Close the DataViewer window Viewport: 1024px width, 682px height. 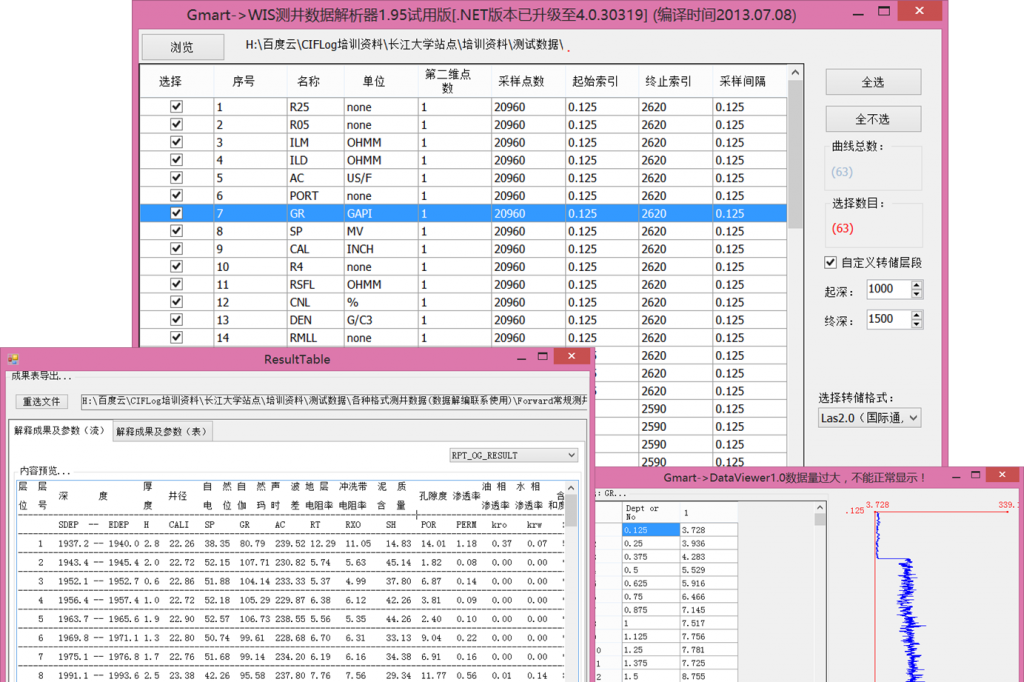tap(1002, 475)
